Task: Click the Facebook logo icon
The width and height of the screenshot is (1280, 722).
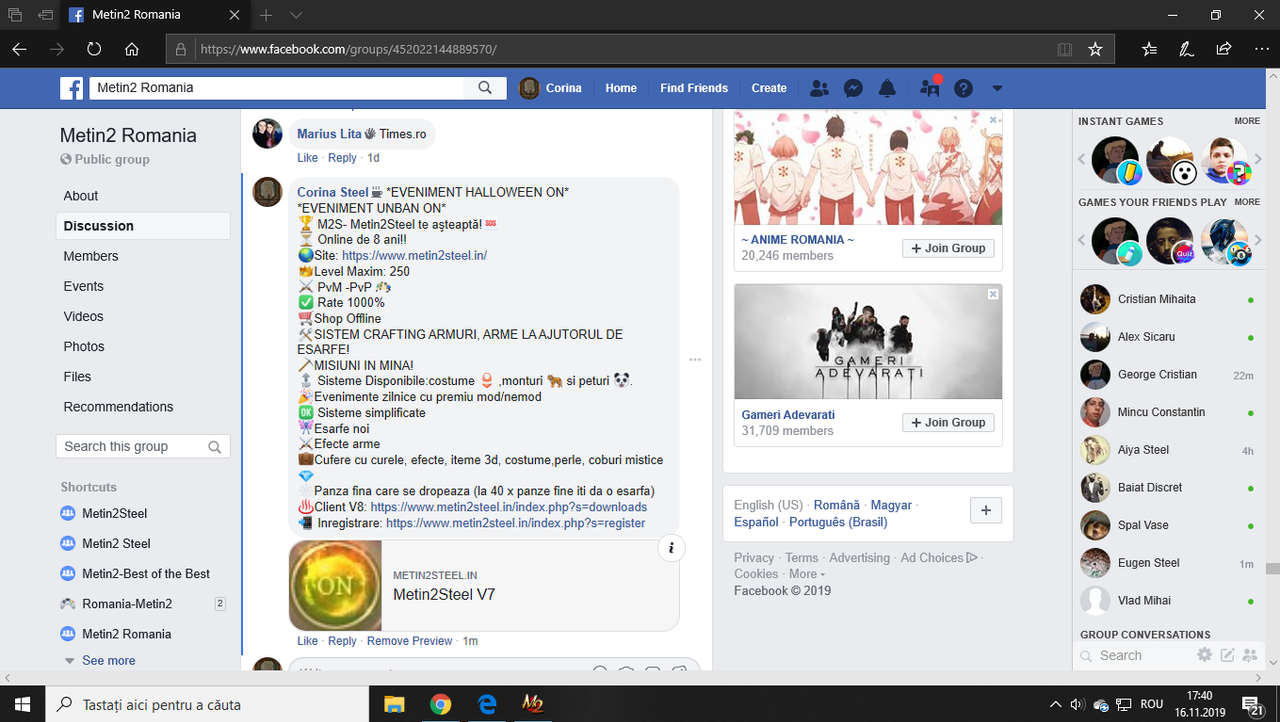Action: 71,88
